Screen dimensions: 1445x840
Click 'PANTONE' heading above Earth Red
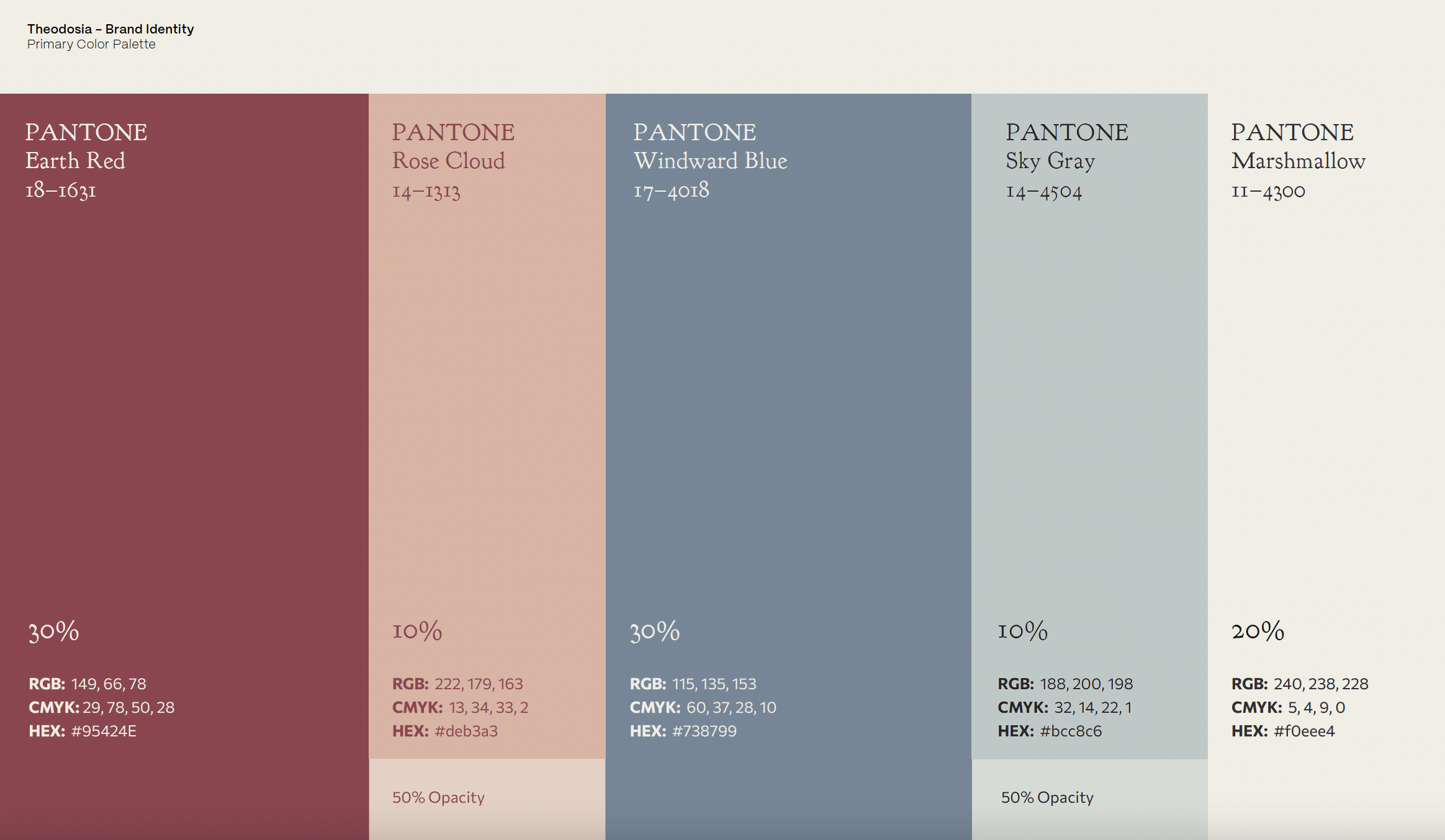[x=86, y=132]
